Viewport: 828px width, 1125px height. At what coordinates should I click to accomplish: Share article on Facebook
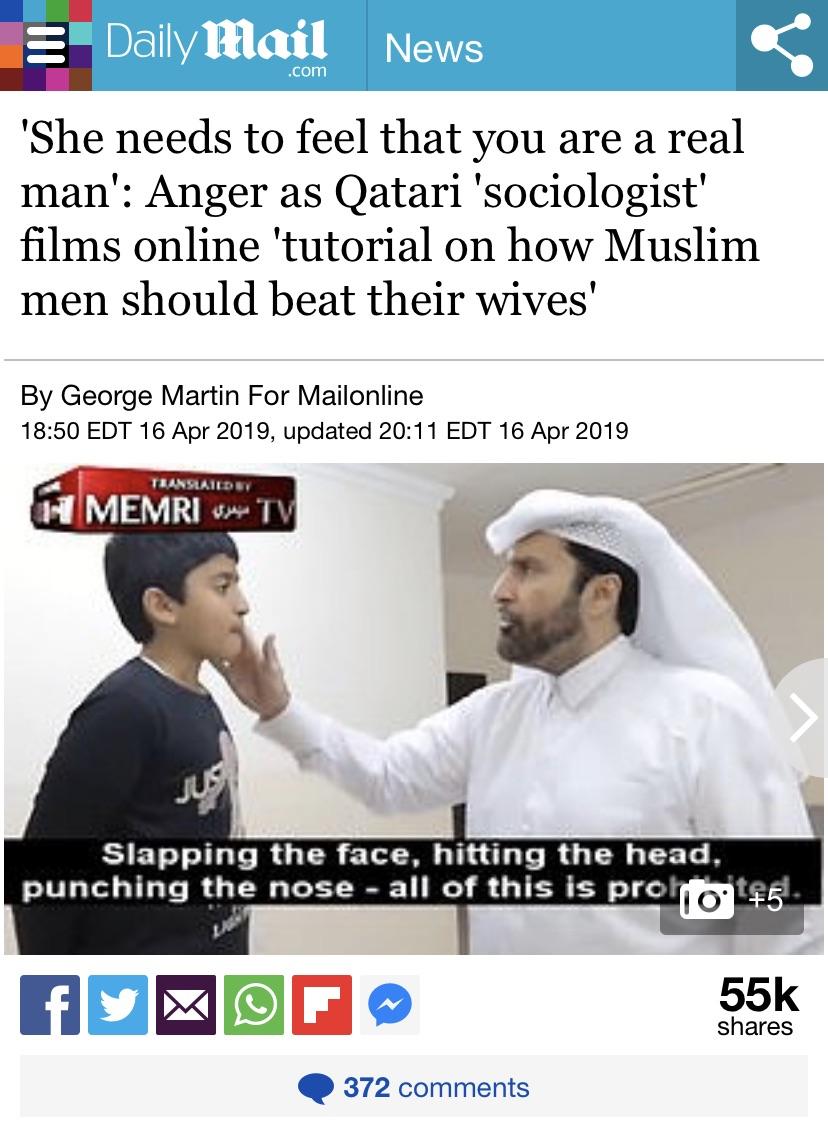(50, 1004)
